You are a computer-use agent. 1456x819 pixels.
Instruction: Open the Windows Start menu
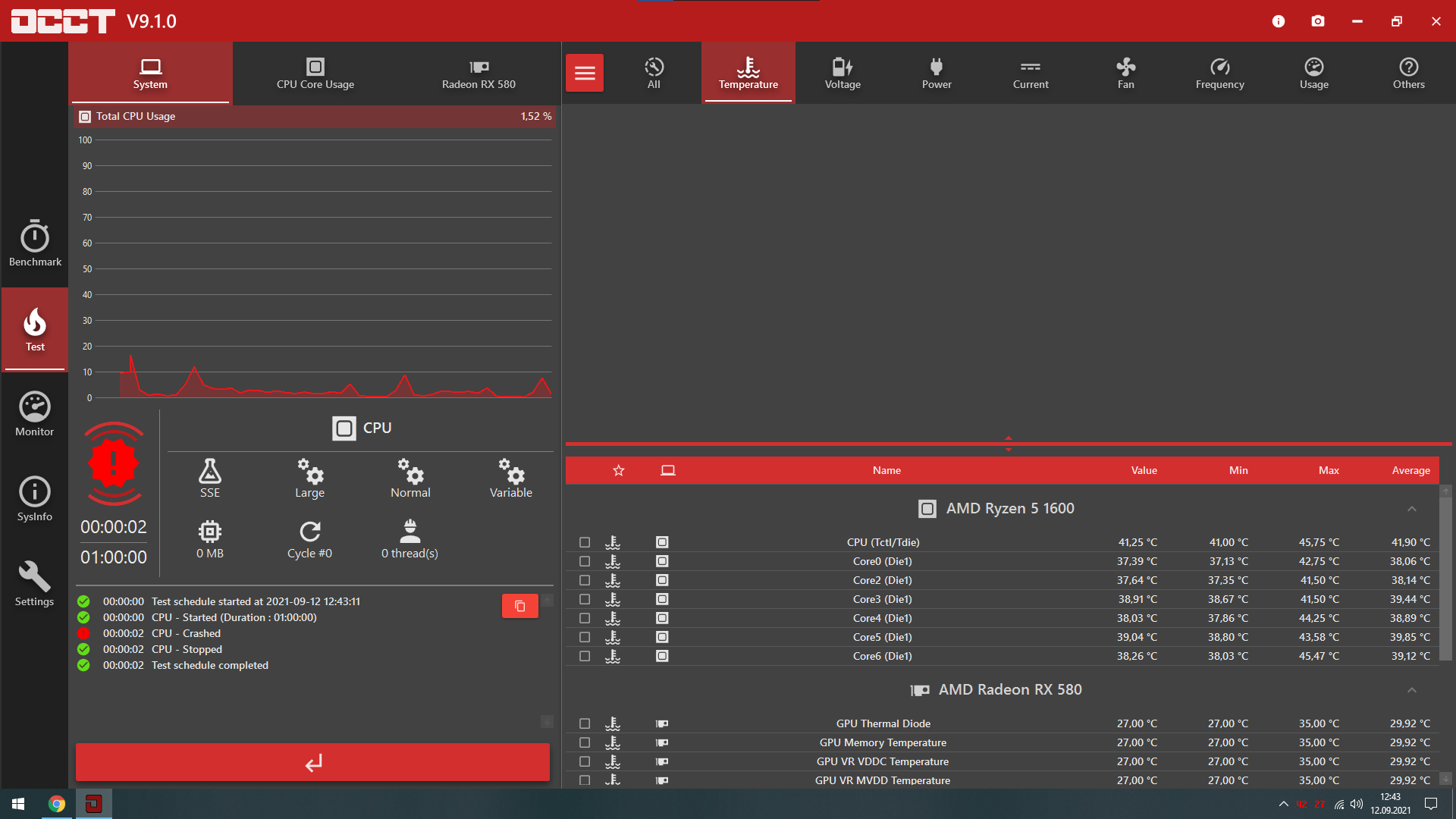(18, 804)
